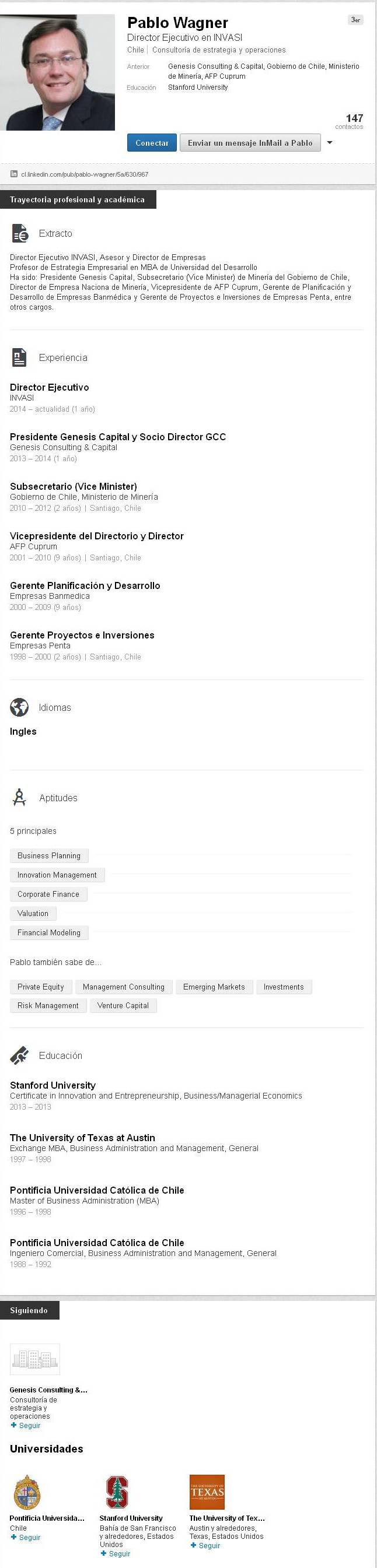The height and width of the screenshot is (1568, 377).
Task: Click the Educación section icon
Action: [x=19, y=1055]
